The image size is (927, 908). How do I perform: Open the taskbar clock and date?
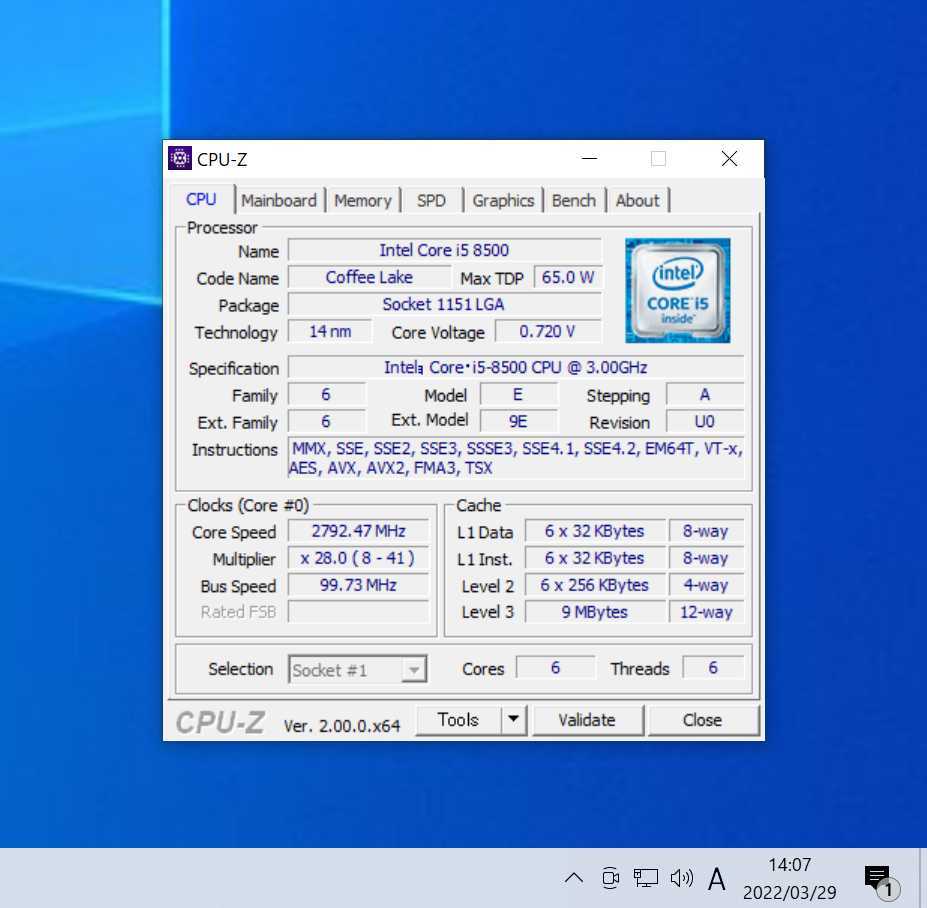point(789,878)
